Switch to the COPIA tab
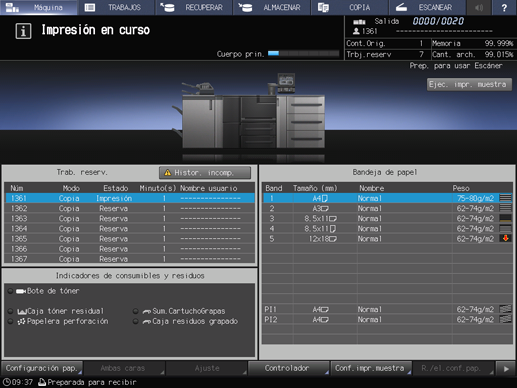The height and width of the screenshot is (388, 517). (x=349, y=7)
